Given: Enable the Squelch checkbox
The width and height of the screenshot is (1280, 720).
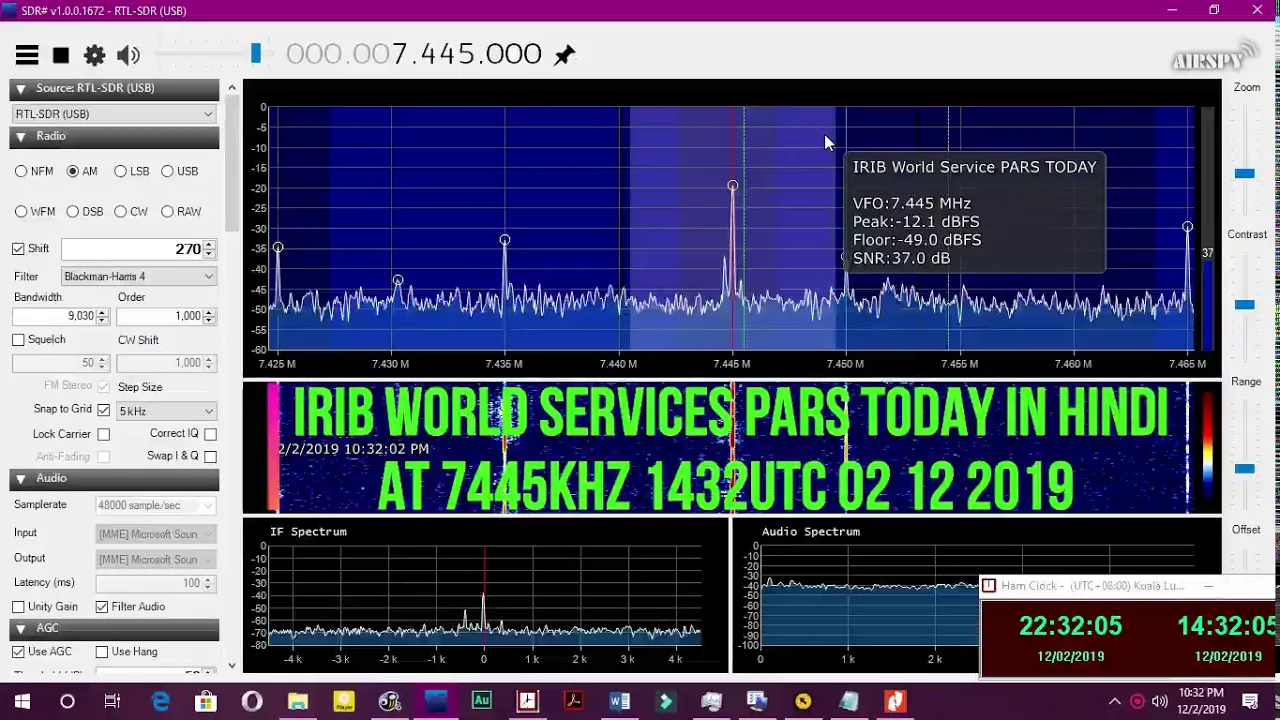Looking at the screenshot, I should tap(18, 340).
